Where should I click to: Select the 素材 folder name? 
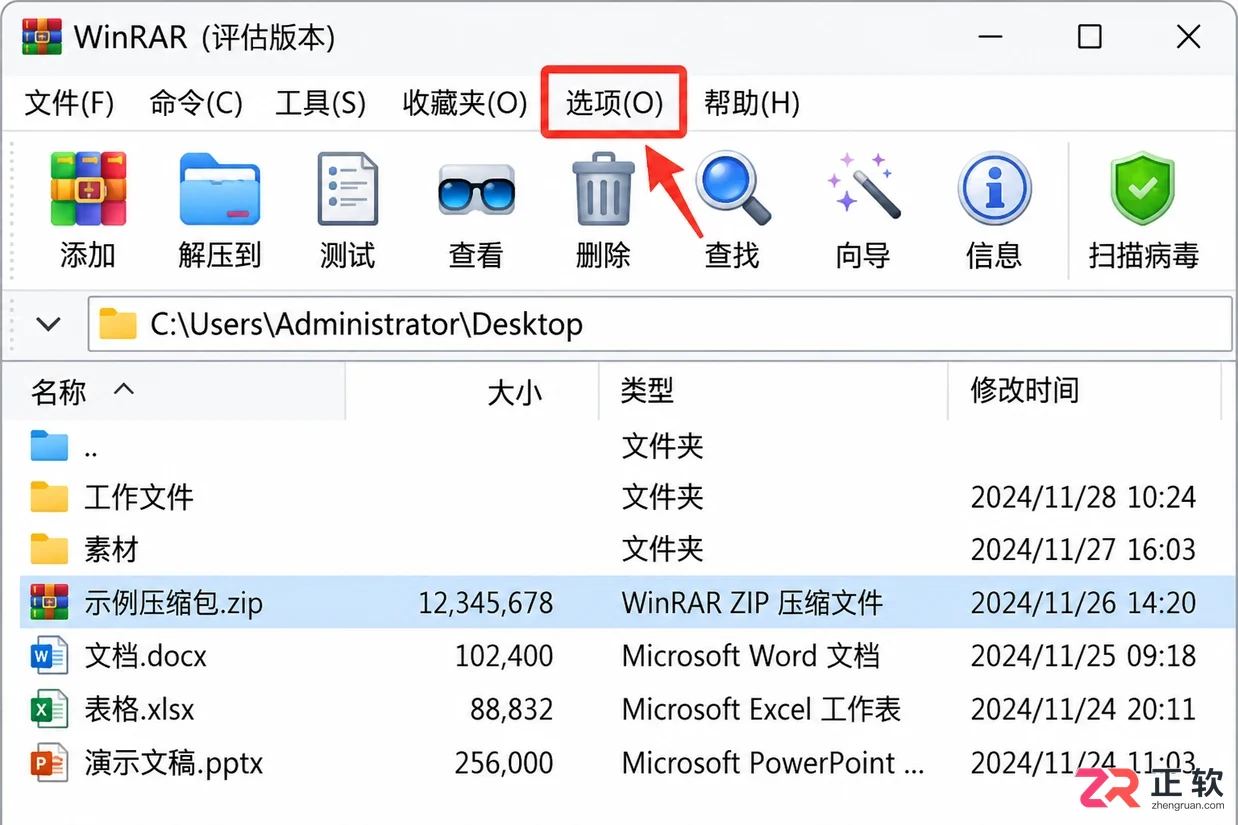111,549
